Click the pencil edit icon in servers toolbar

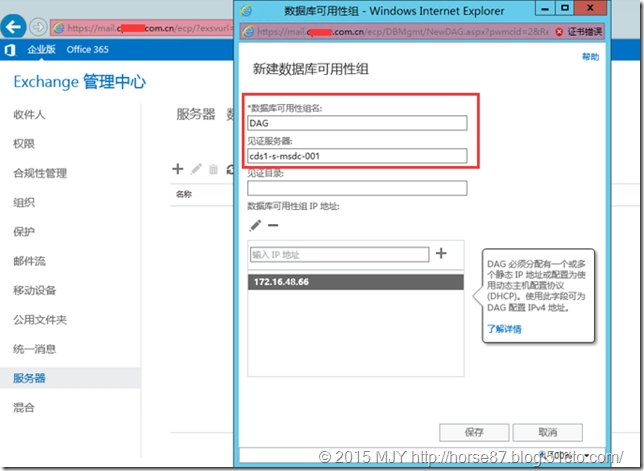196,170
